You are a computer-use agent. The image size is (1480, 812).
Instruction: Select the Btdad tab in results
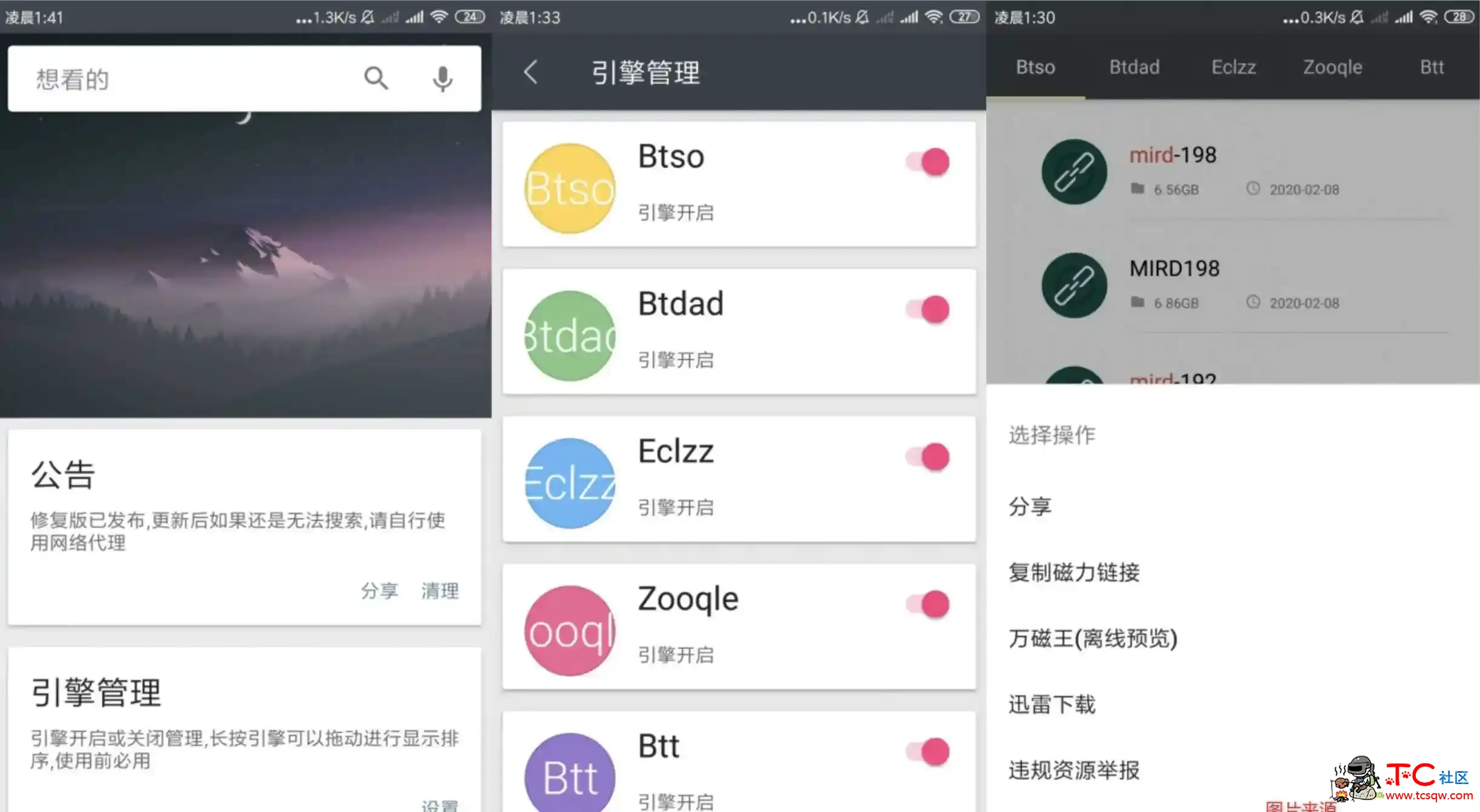click(1134, 68)
